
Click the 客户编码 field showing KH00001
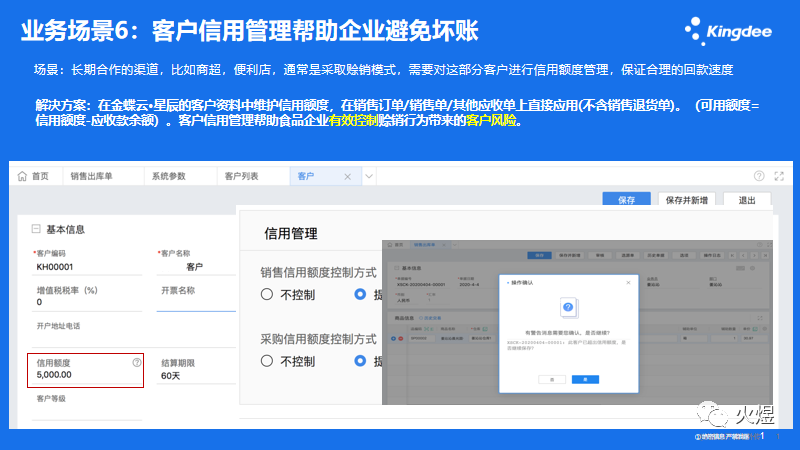click(x=87, y=267)
